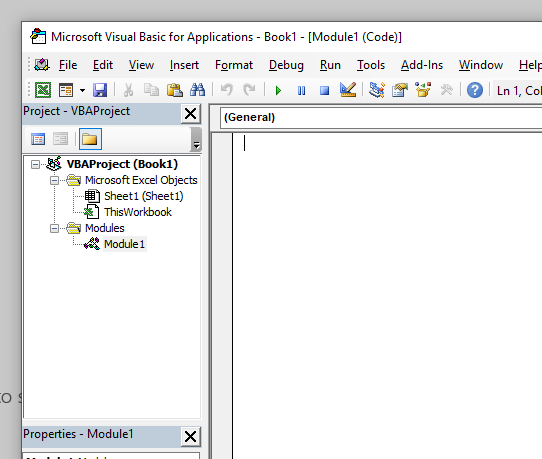542x459 pixels.
Task: Click the Toolbox toolbar icon
Action: point(446,90)
